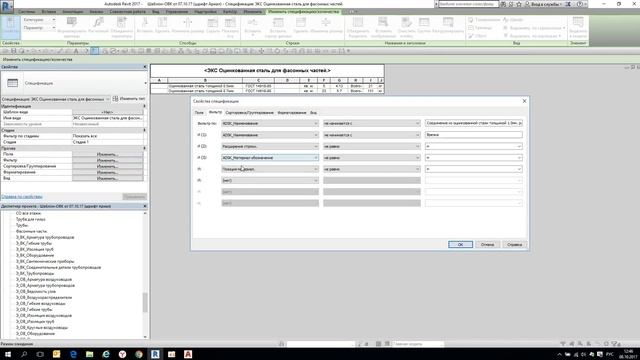Open the Revit application menu button

pyautogui.click(x=7, y=7)
